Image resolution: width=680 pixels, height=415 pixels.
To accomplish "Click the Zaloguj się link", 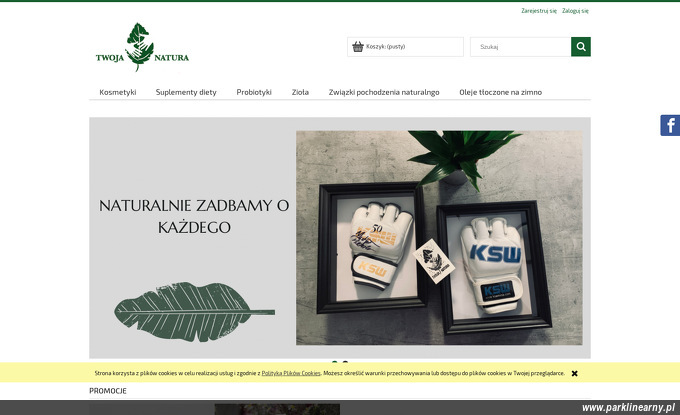I will [x=575, y=11].
